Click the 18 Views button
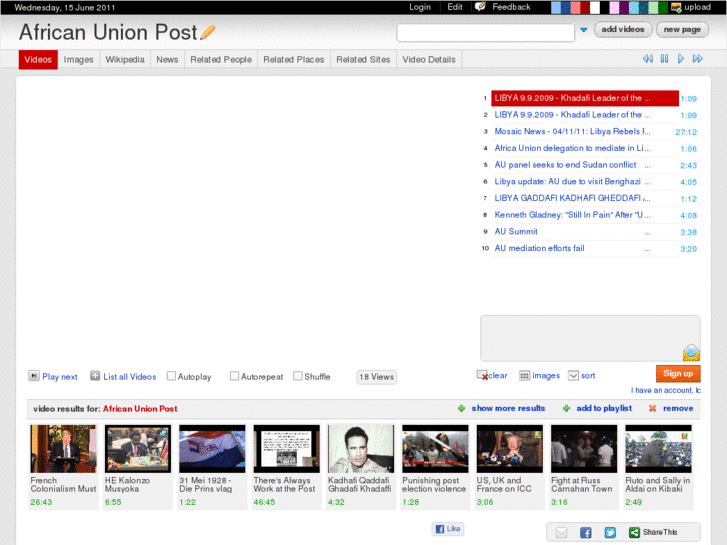The height and width of the screenshot is (545, 727). [x=376, y=377]
